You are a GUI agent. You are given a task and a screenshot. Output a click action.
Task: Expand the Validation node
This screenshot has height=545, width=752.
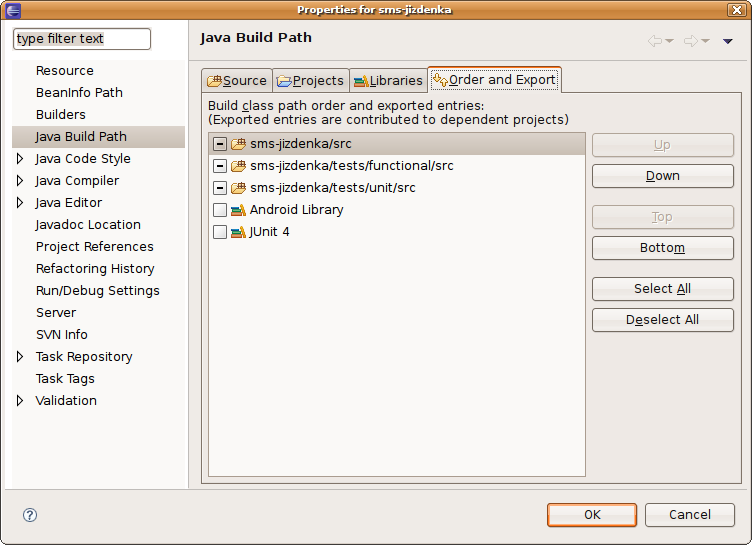pos(20,401)
